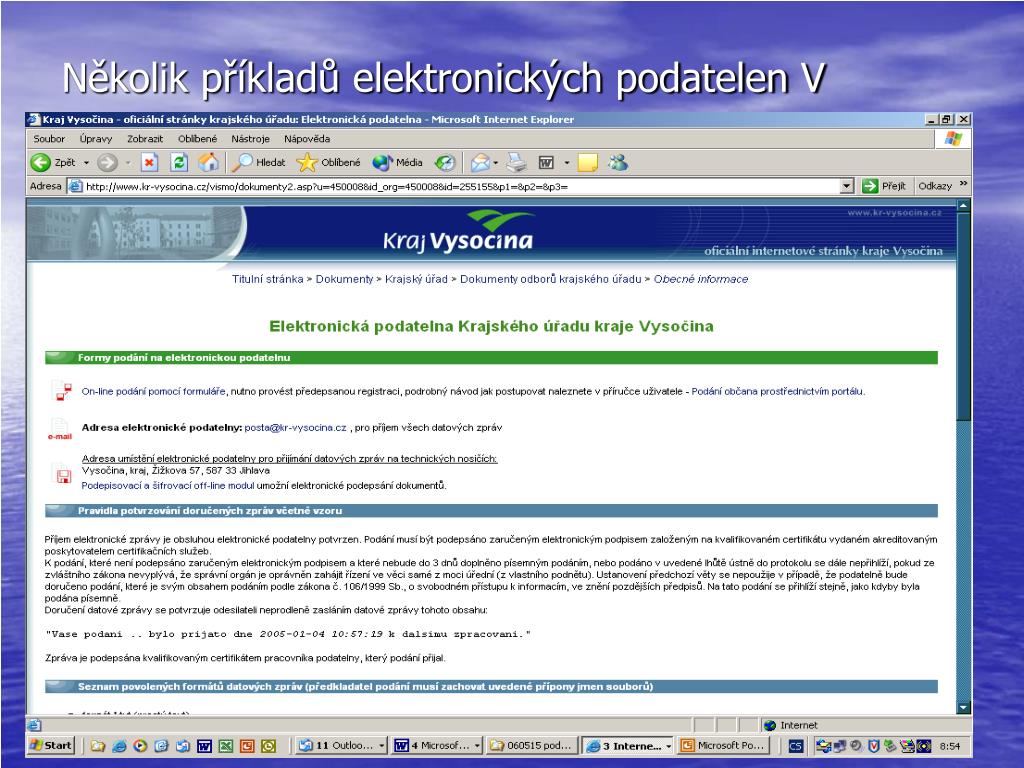Expand the Zpět back history dropdown arrow
The image size is (1024, 768).
pyautogui.click(x=86, y=163)
